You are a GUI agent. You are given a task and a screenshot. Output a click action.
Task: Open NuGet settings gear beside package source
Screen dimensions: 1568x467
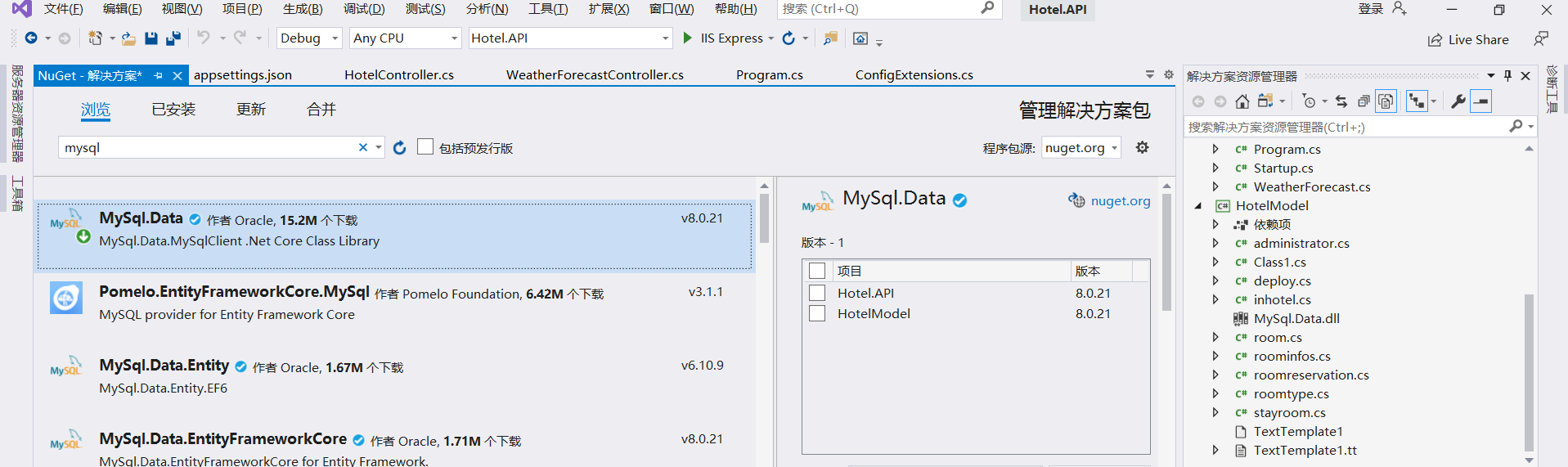coord(1142,147)
